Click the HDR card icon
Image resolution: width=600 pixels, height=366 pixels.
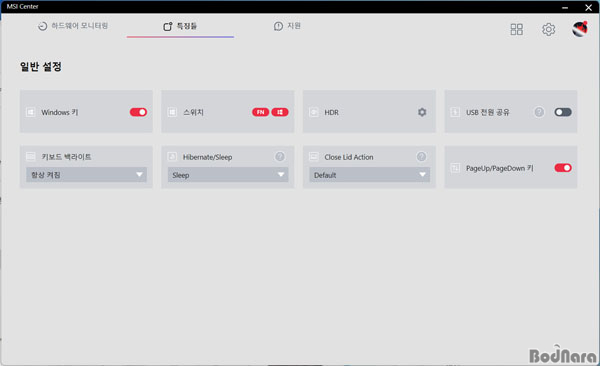point(314,112)
